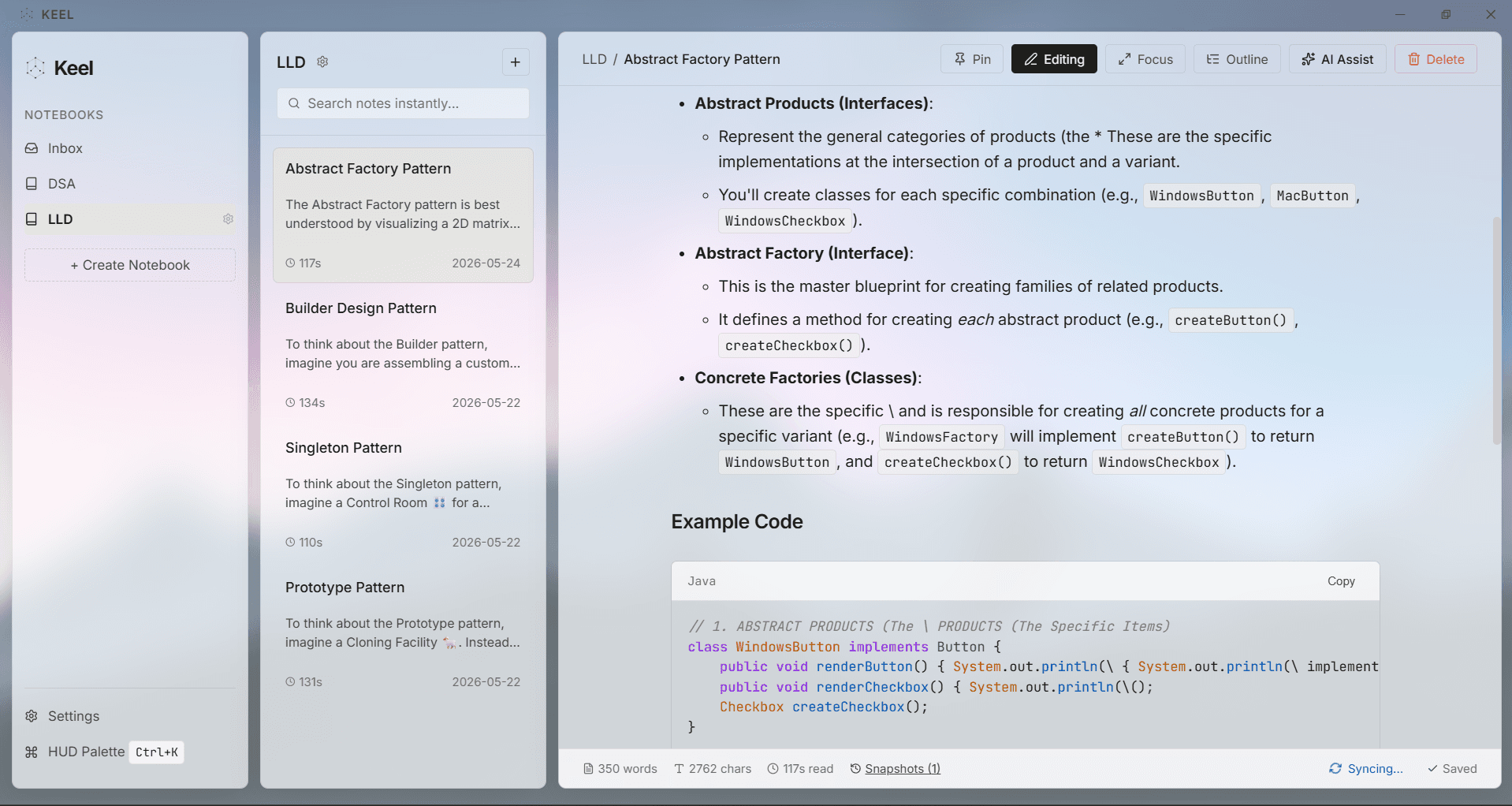Click the 110s read time on Singleton note

pos(304,543)
